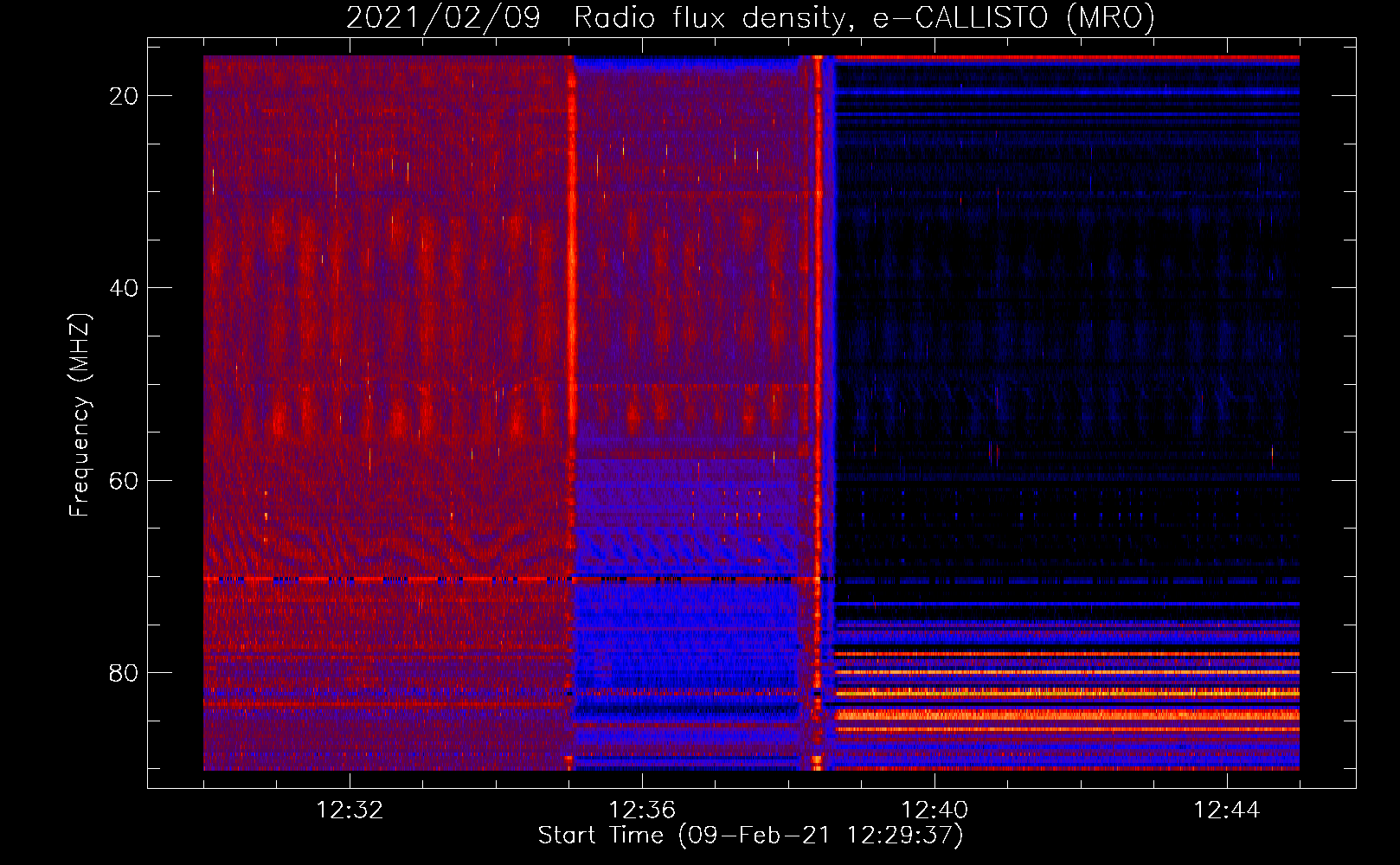Click the 'Start Time (09-Feb-21 12:29:37)' label
This screenshot has height=865, width=1400.
[x=750, y=836]
